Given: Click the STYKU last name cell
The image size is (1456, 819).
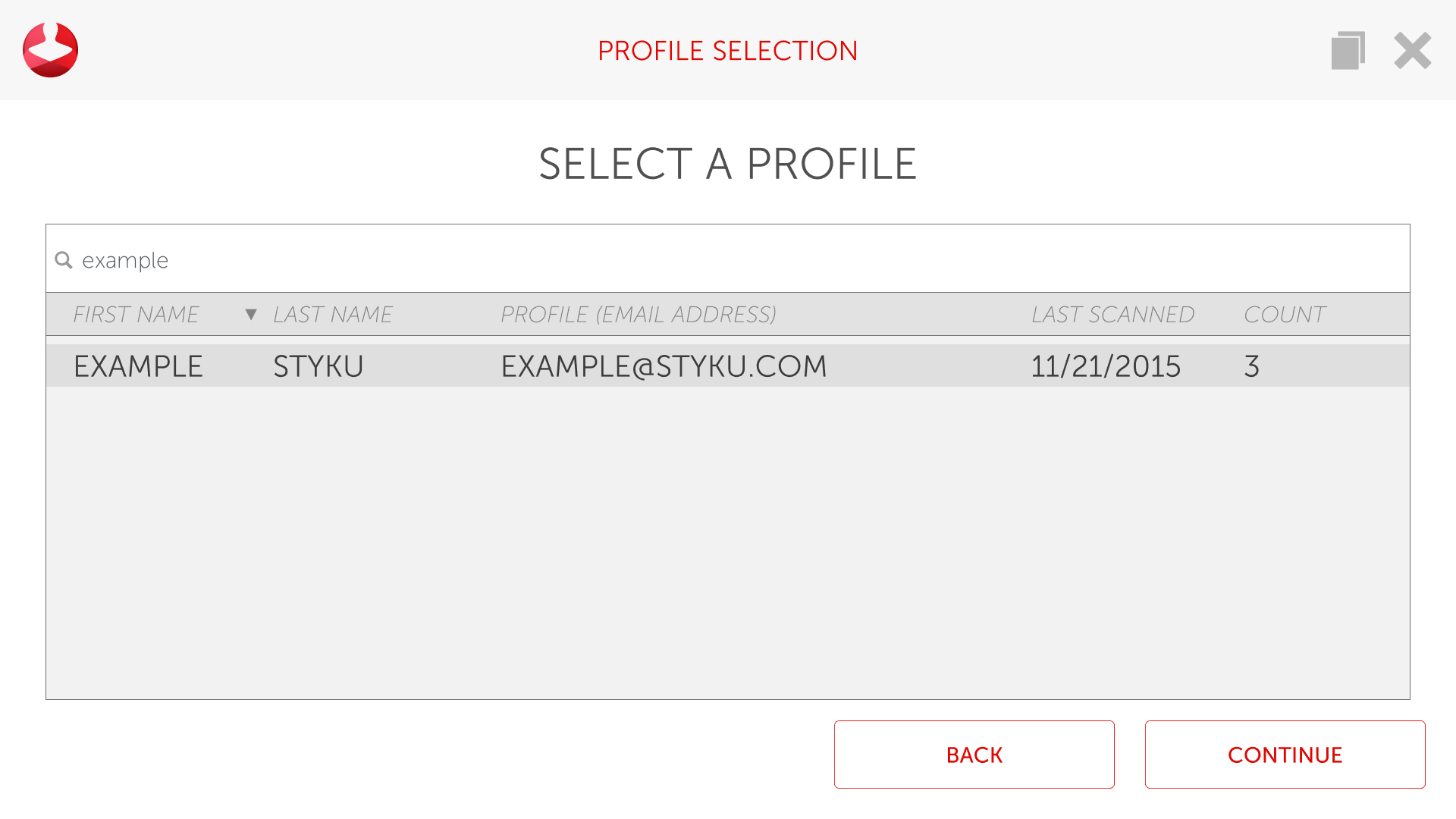Looking at the screenshot, I should pos(318,366).
